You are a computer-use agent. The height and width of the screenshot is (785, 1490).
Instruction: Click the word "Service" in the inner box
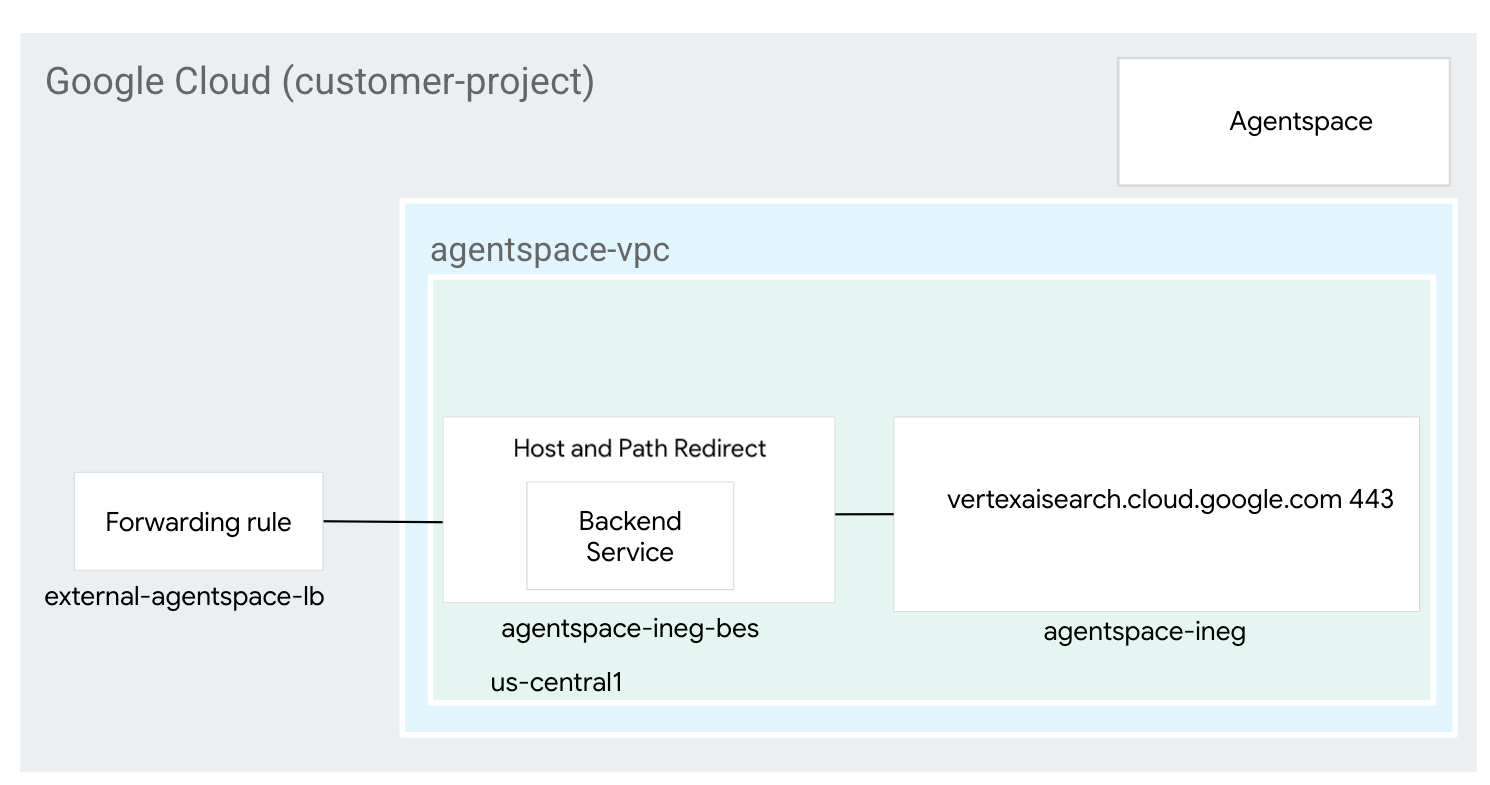(x=630, y=552)
